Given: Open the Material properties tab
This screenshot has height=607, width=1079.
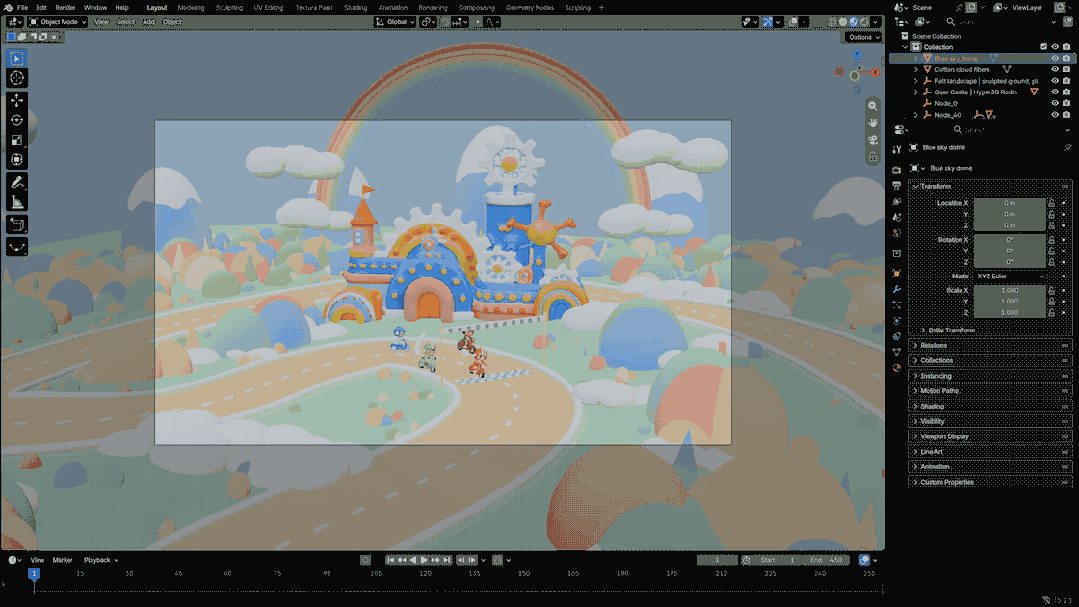Looking at the screenshot, I should pos(897,368).
